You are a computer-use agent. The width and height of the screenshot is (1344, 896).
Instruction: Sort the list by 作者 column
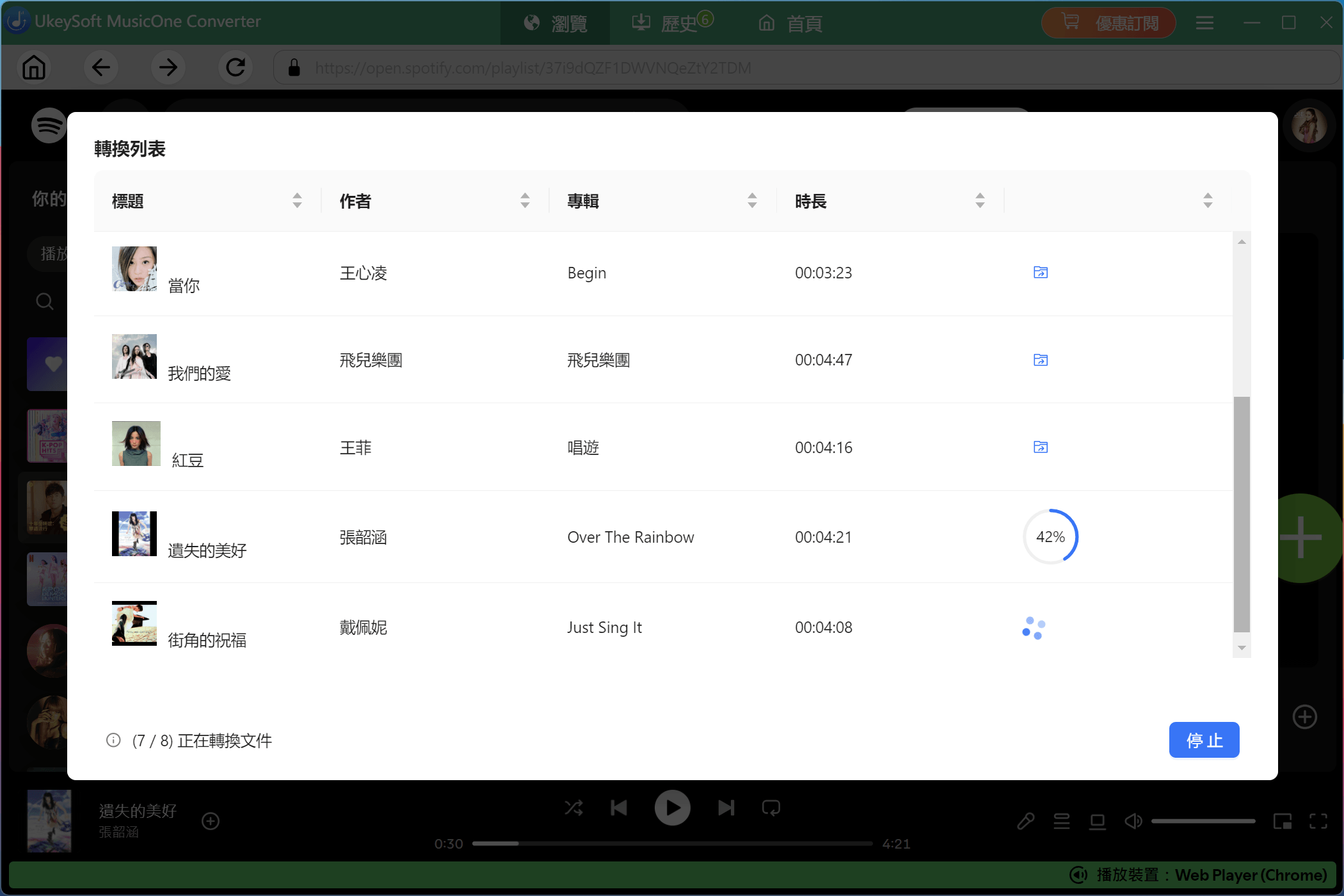click(525, 200)
